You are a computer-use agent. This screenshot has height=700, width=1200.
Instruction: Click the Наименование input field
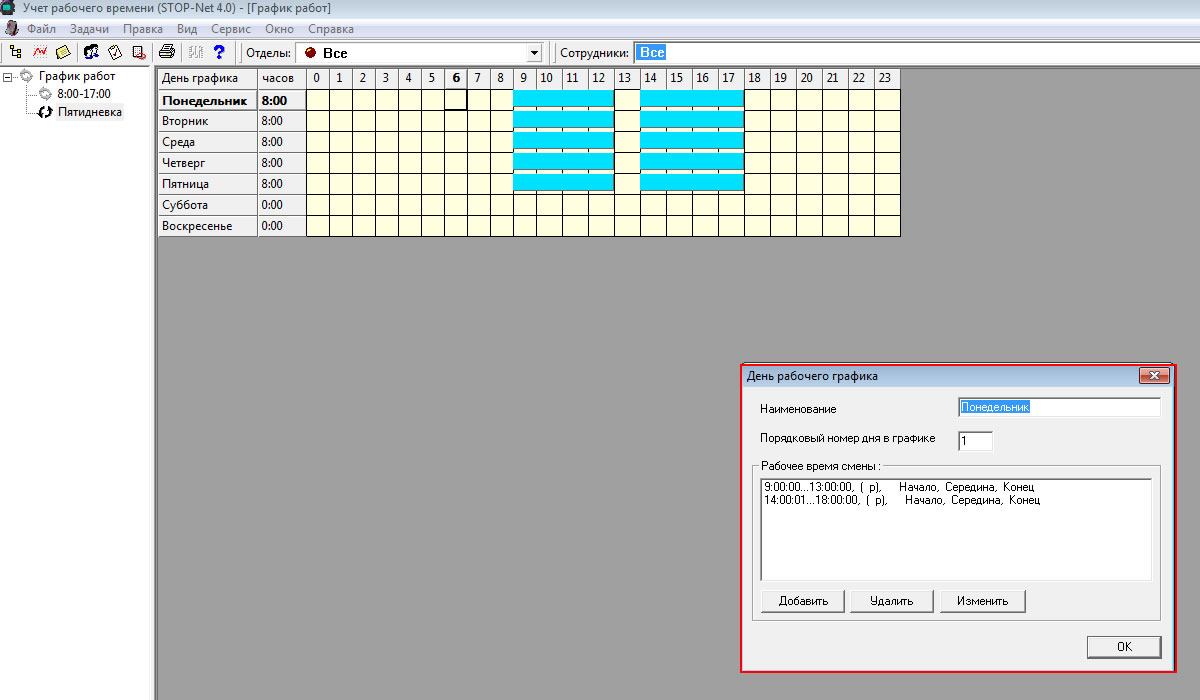point(1059,408)
